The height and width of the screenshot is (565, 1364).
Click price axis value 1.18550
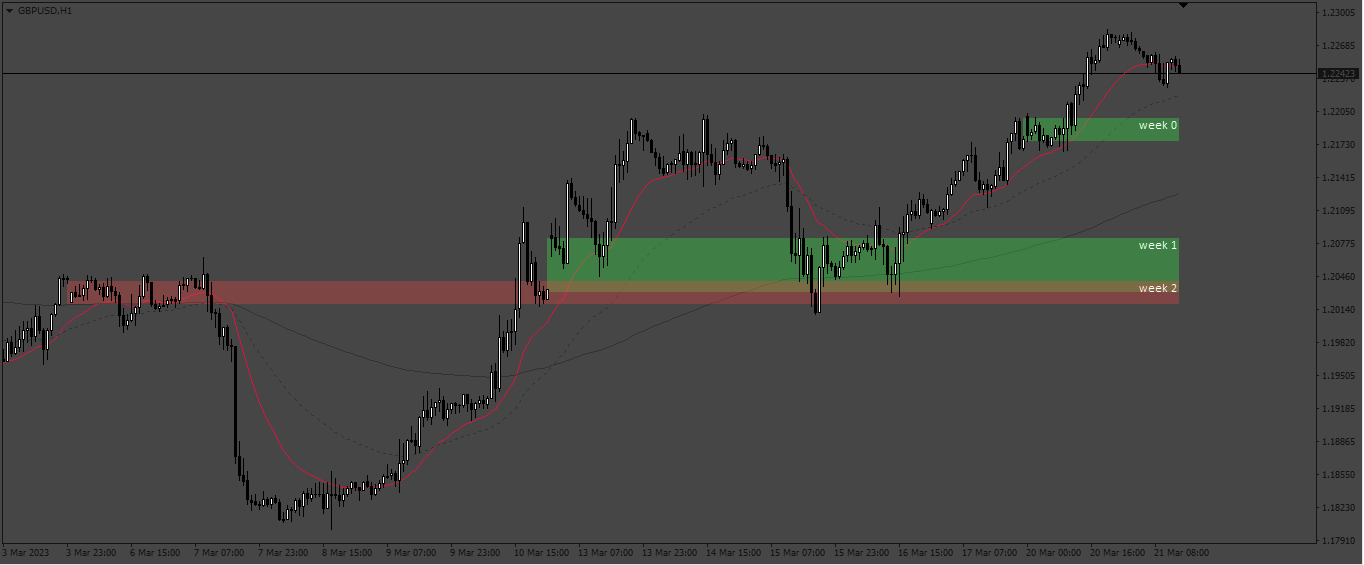[1338, 474]
